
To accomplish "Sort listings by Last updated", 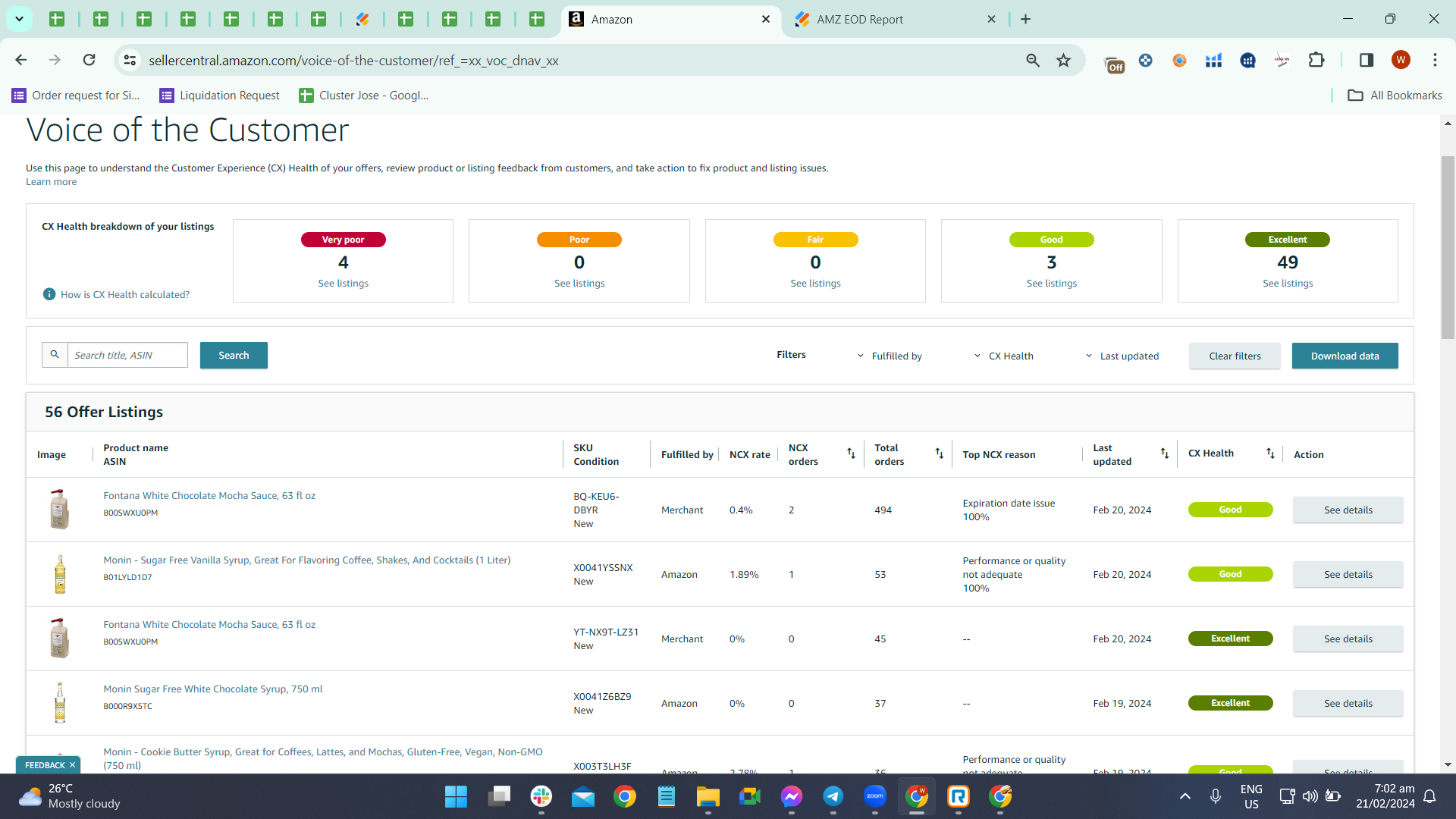I will 1165,453.
